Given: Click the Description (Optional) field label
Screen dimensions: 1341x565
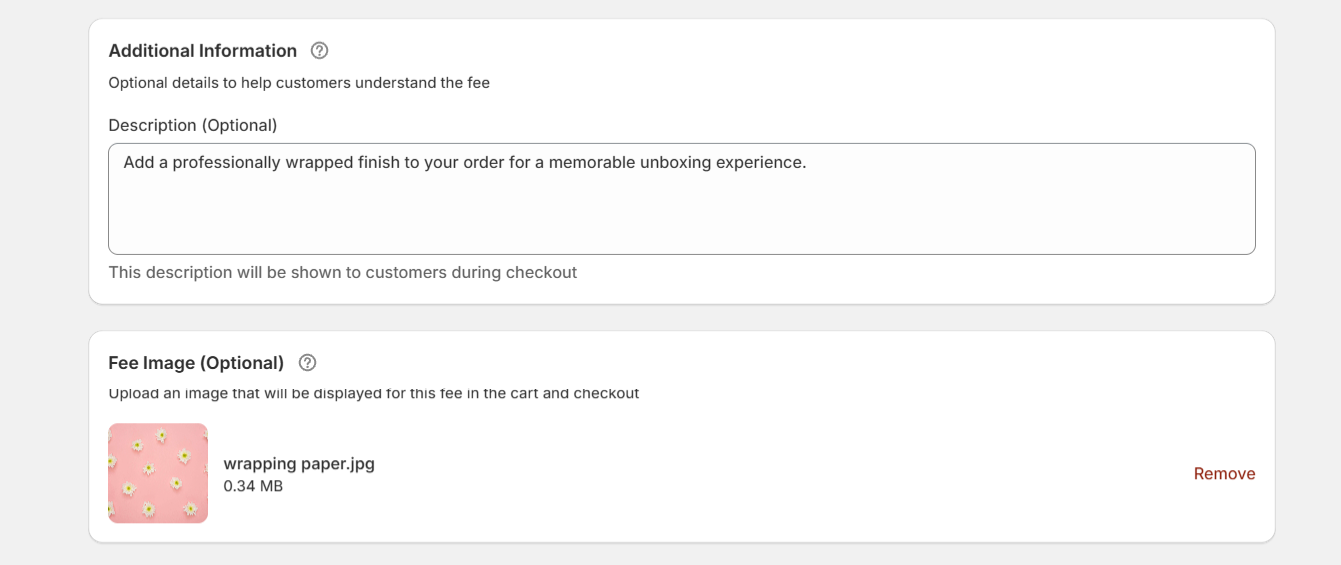Looking at the screenshot, I should [192, 125].
